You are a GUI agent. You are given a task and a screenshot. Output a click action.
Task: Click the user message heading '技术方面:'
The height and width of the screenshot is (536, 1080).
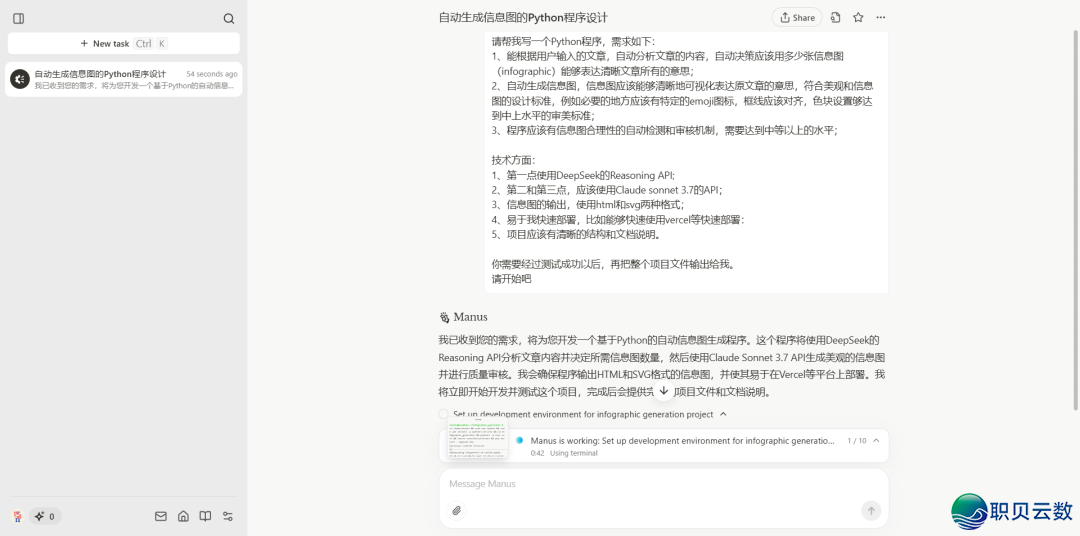point(512,160)
